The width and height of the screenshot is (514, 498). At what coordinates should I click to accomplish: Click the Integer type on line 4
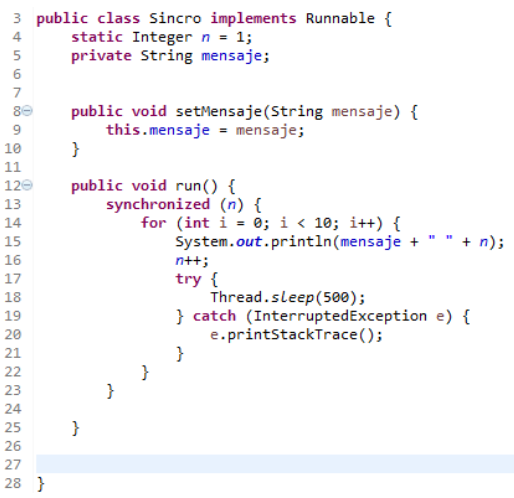pos(162,37)
